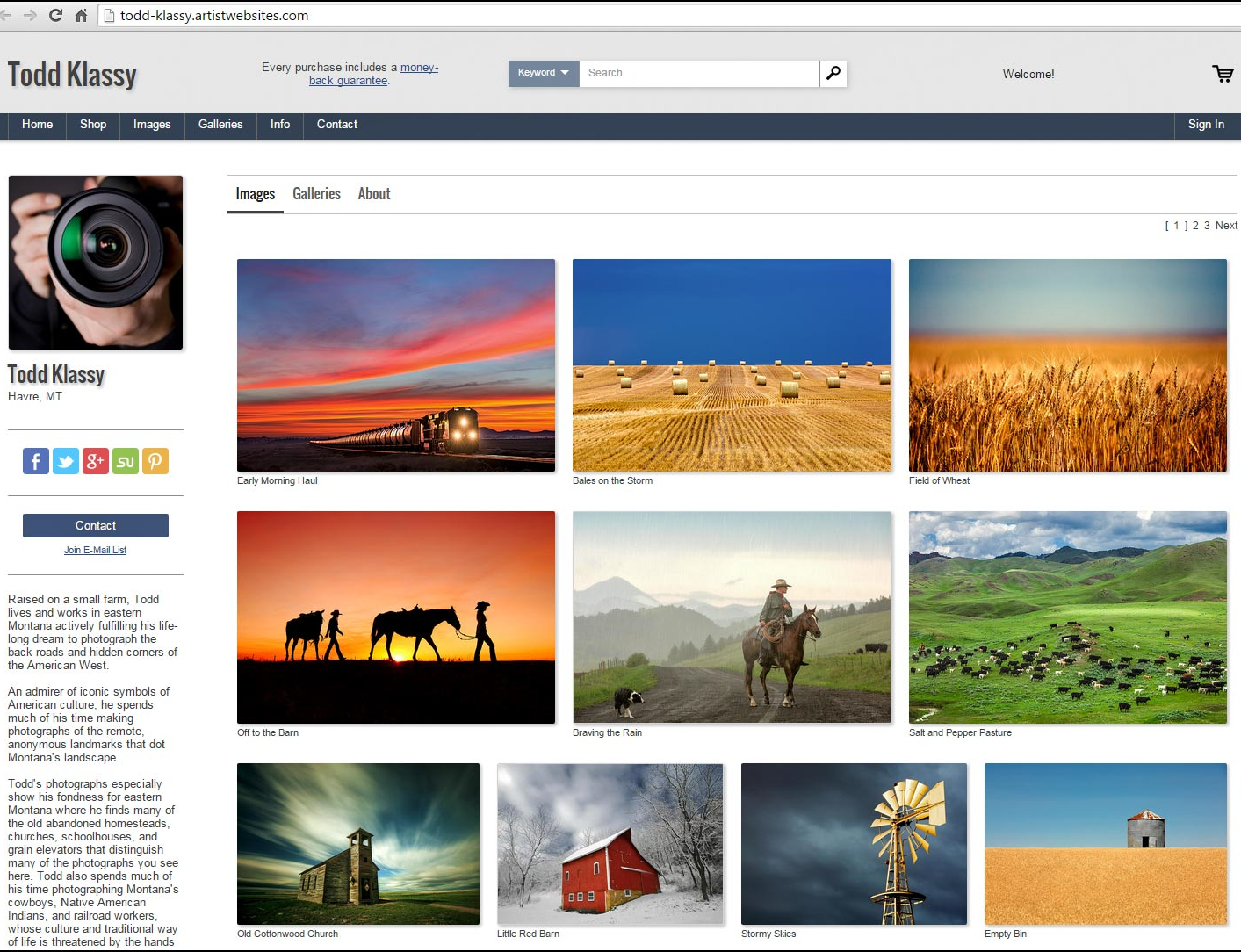Click the Stormy Skies caption
The image size is (1241, 952).
click(x=768, y=934)
